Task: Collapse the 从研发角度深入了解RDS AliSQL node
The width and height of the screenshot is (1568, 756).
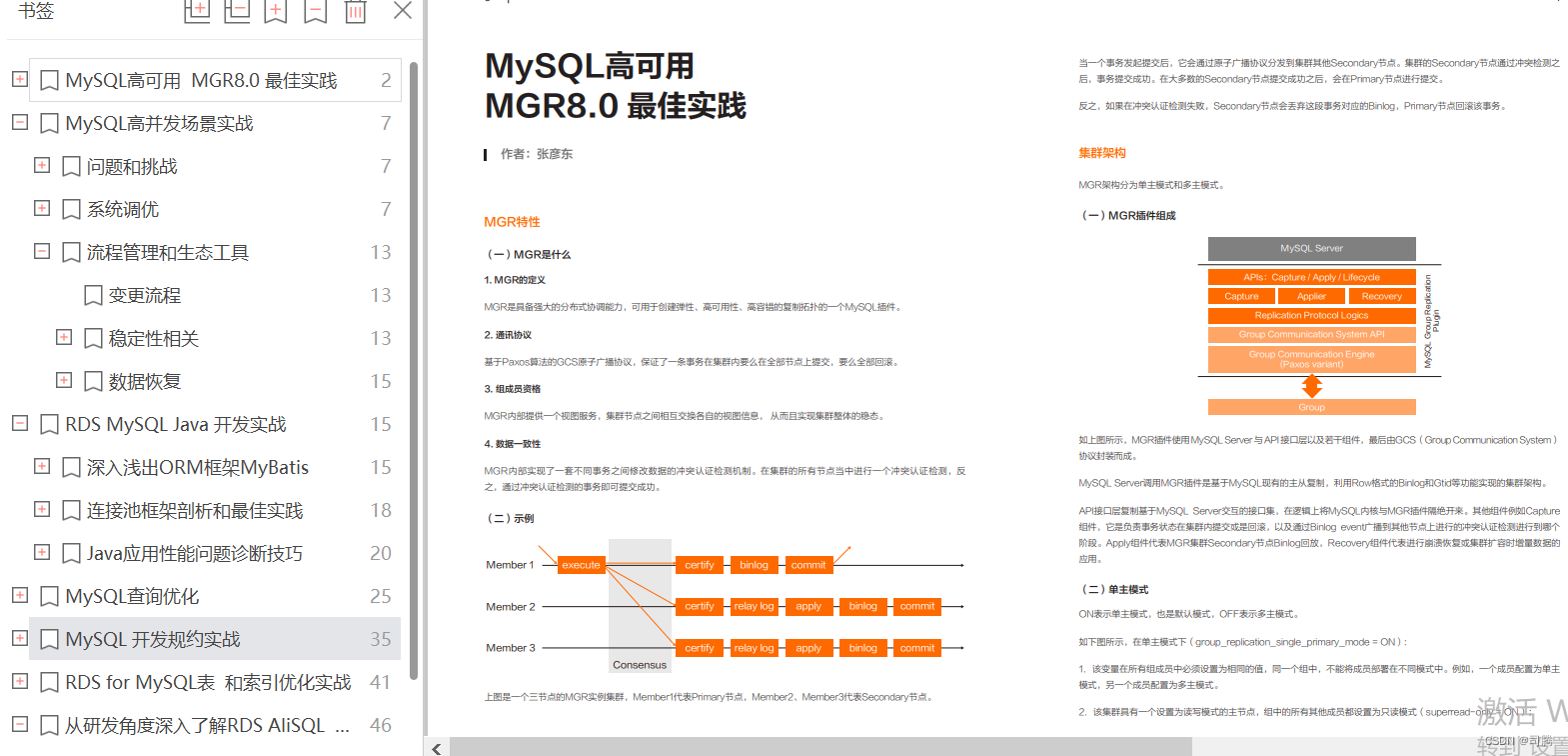Action: (x=19, y=723)
